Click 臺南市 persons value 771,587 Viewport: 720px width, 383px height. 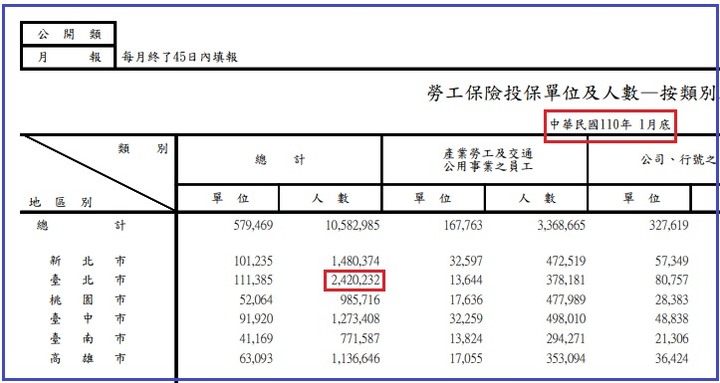click(x=360, y=339)
